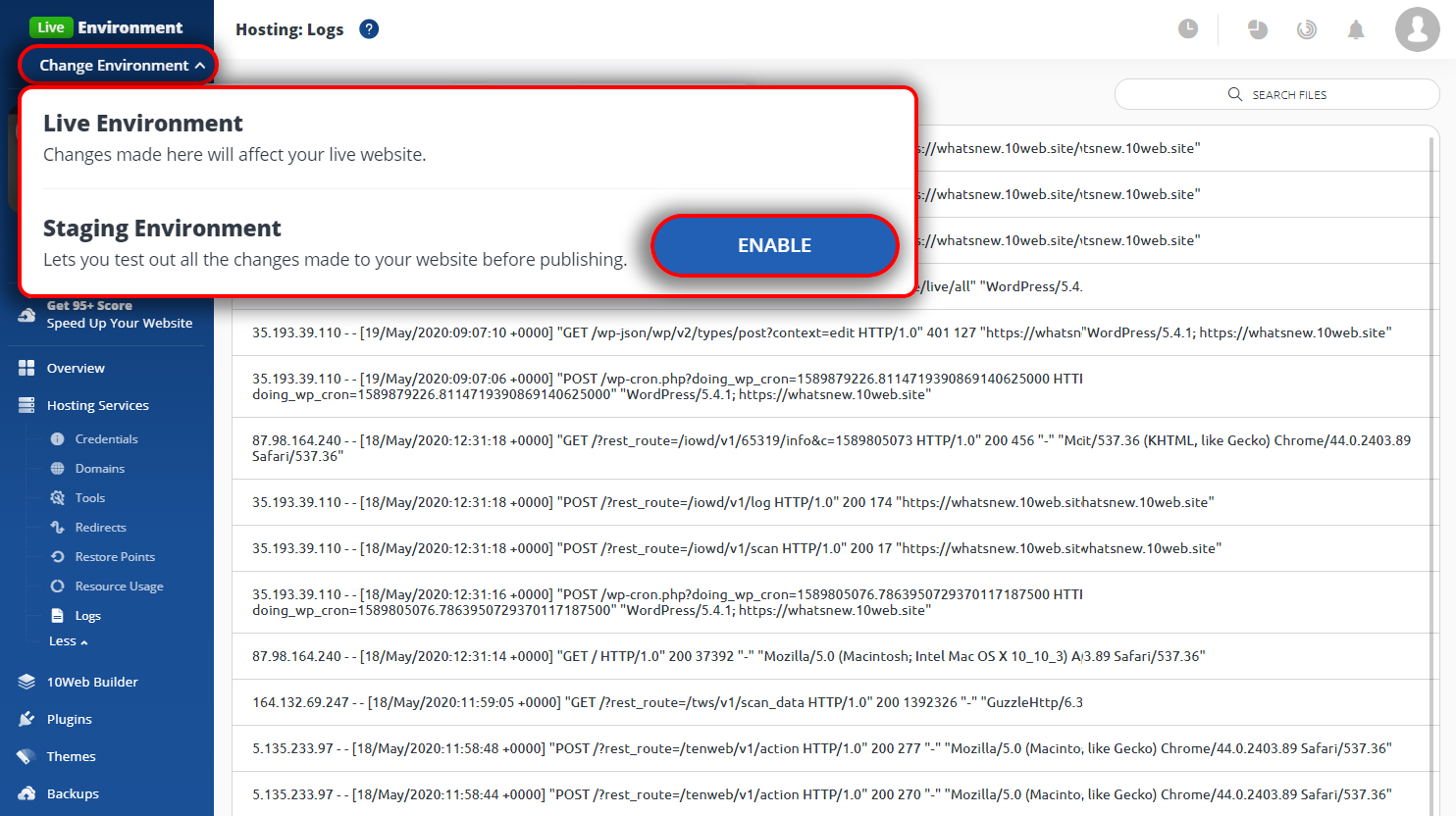This screenshot has height=816, width=1456.
Task: Focus the Search Files field
Action: pyautogui.click(x=1276, y=94)
